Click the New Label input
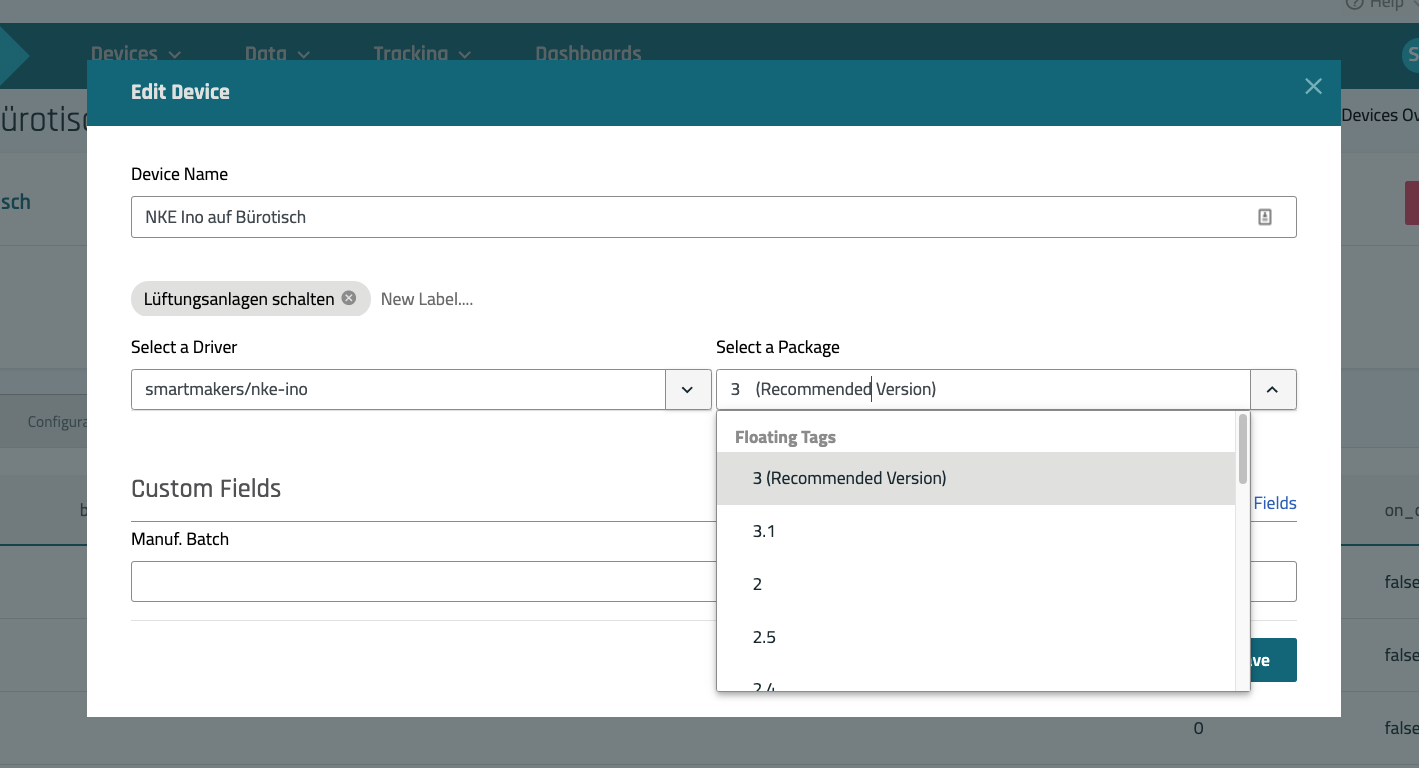Viewport: 1419px width, 768px height. pos(427,299)
